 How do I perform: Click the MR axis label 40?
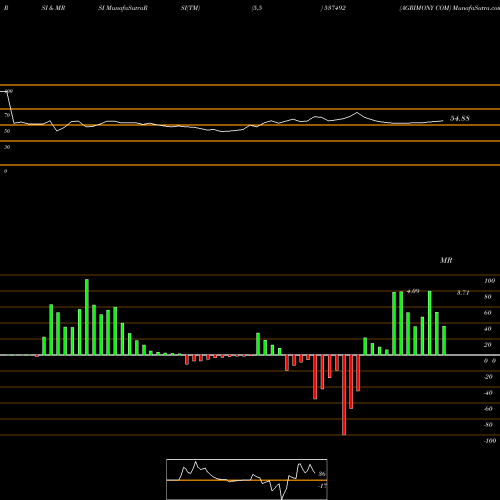click(488, 329)
